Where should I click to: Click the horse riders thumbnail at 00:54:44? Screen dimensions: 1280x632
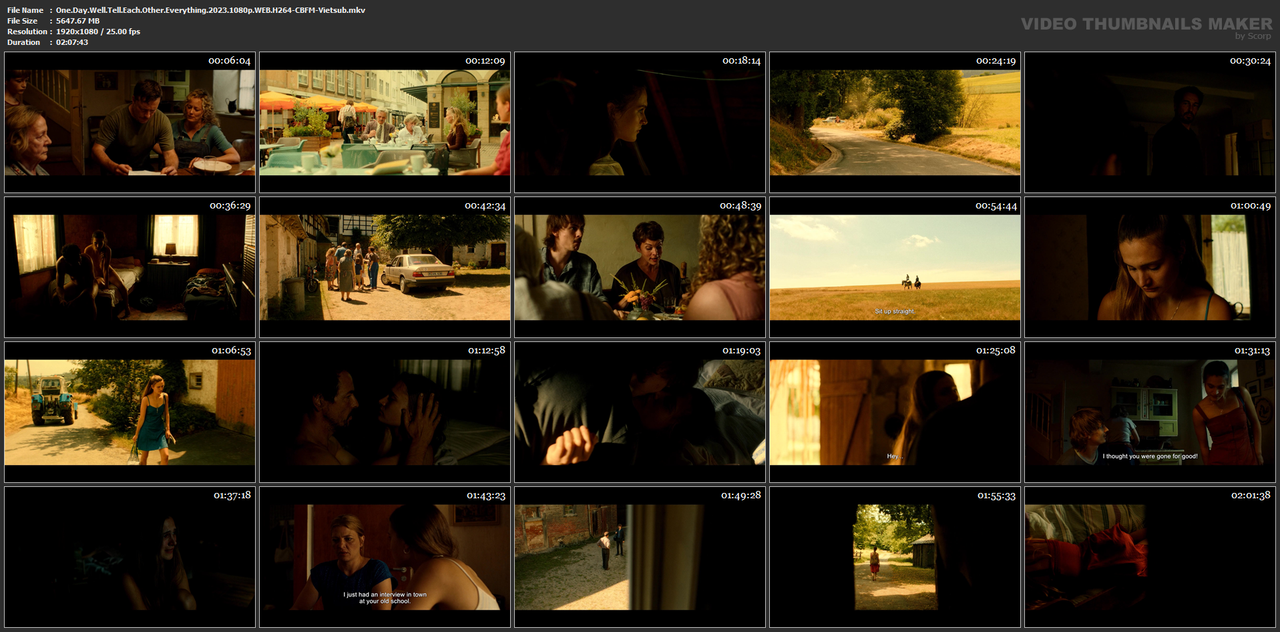click(895, 267)
